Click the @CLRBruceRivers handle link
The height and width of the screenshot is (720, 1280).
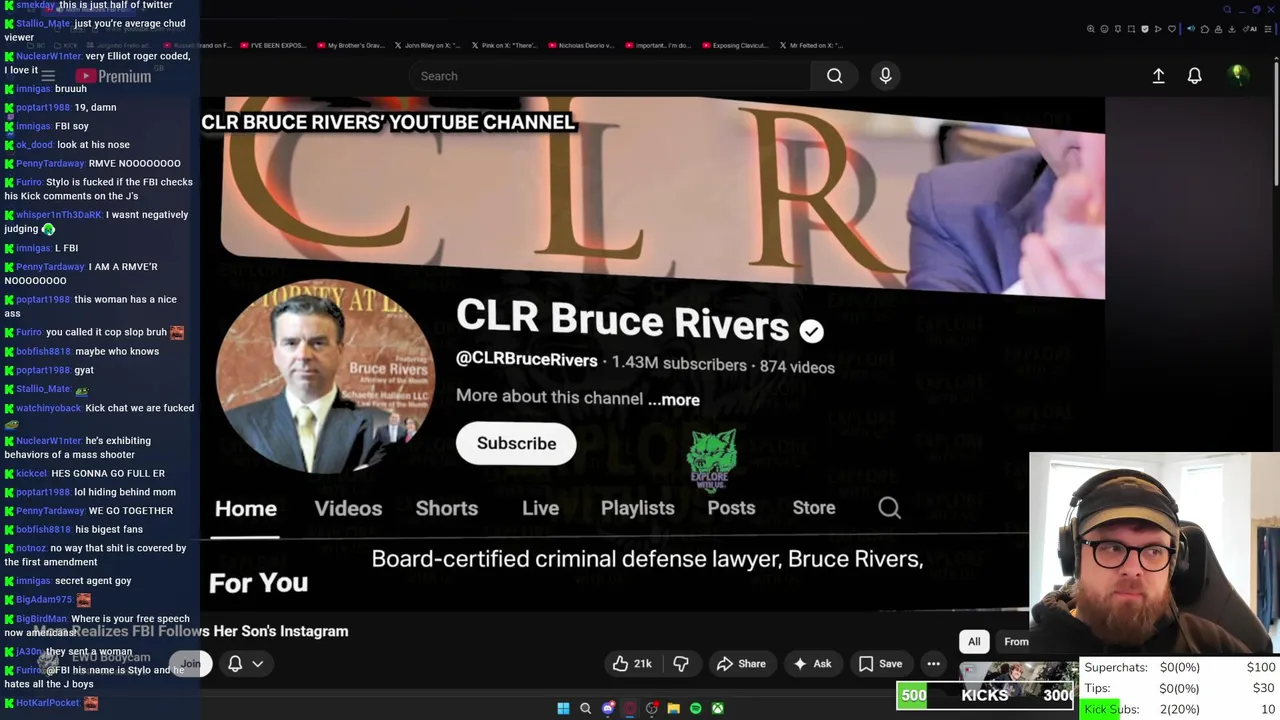pos(526,360)
